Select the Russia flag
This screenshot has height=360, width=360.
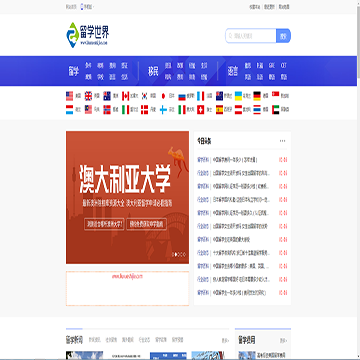point(182,96)
